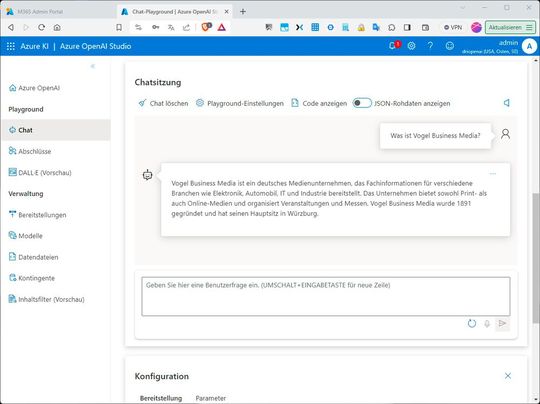Click the bot avatar icon beside reply
Screen dimensions: 540x404
coord(147,175)
